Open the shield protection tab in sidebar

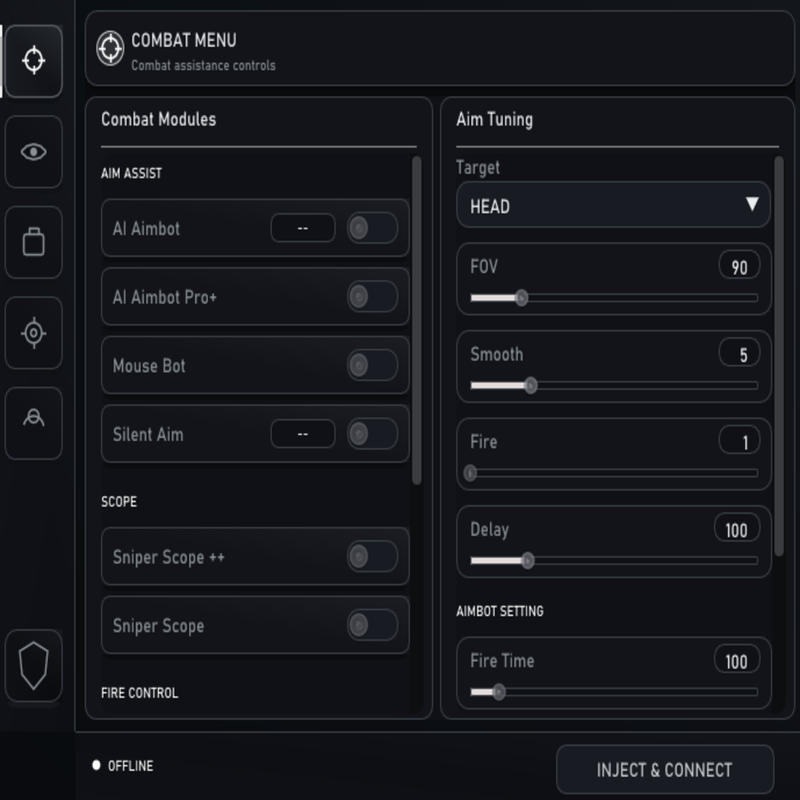point(34,665)
